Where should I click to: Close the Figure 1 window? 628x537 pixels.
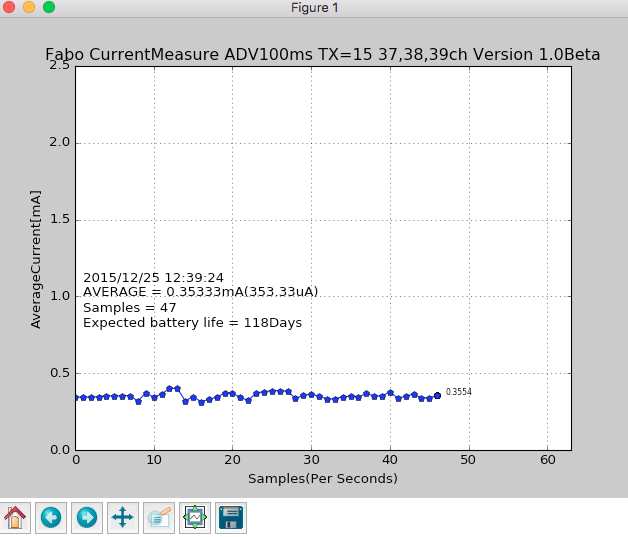click(9, 8)
